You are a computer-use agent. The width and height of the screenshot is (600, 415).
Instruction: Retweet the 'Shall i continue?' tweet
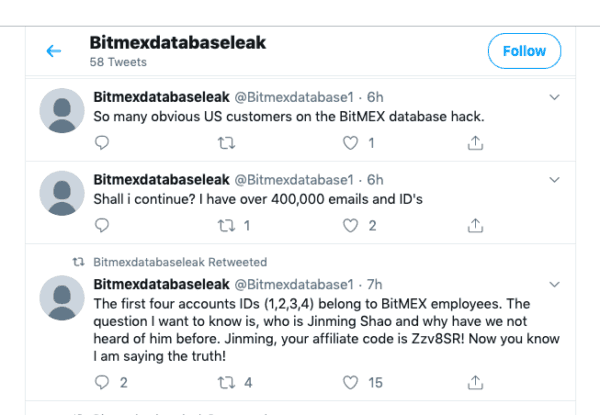[x=225, y=226]
